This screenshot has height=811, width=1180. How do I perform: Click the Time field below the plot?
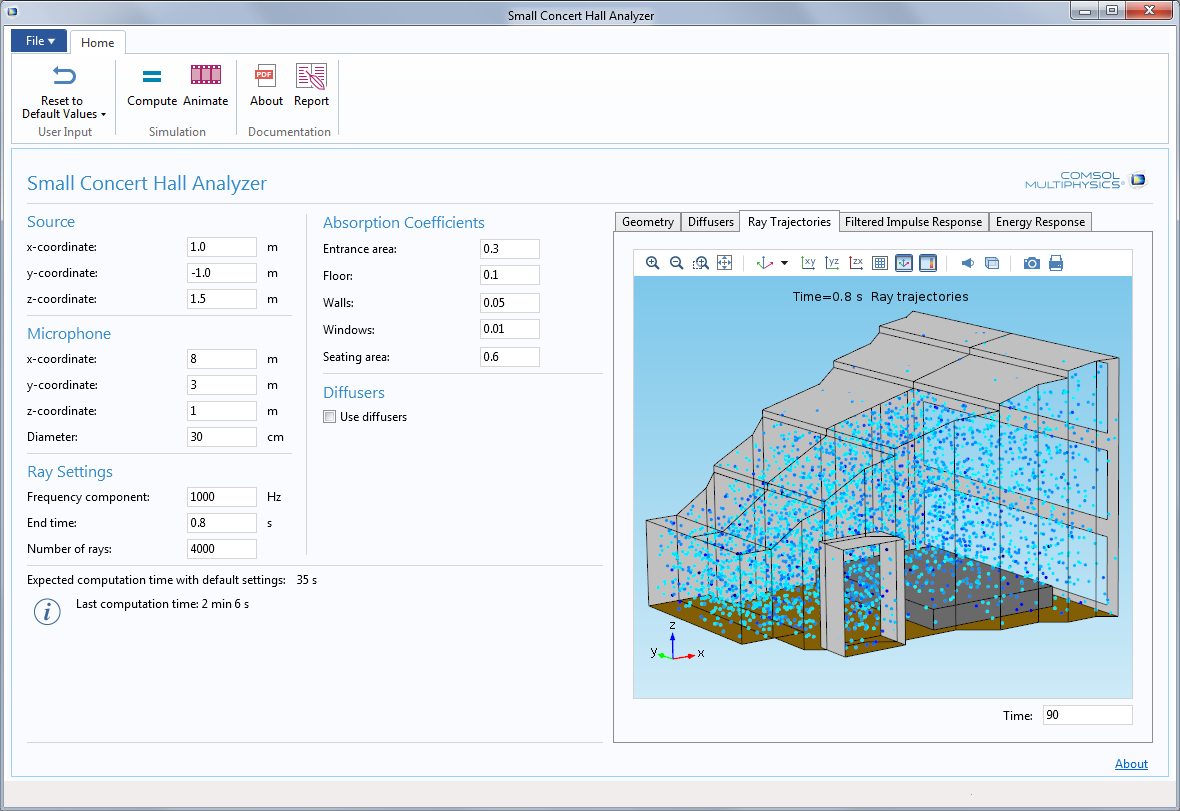click(1087, 715)
